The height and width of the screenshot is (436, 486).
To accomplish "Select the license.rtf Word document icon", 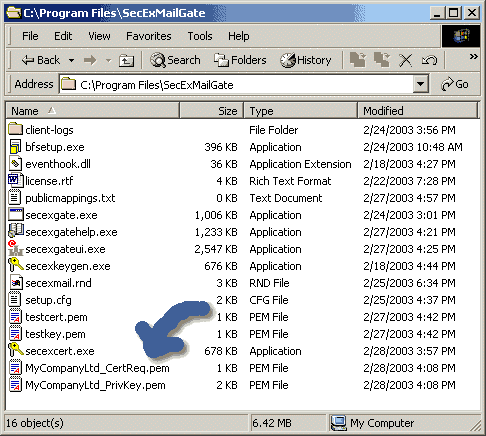I will pos(15,181).
